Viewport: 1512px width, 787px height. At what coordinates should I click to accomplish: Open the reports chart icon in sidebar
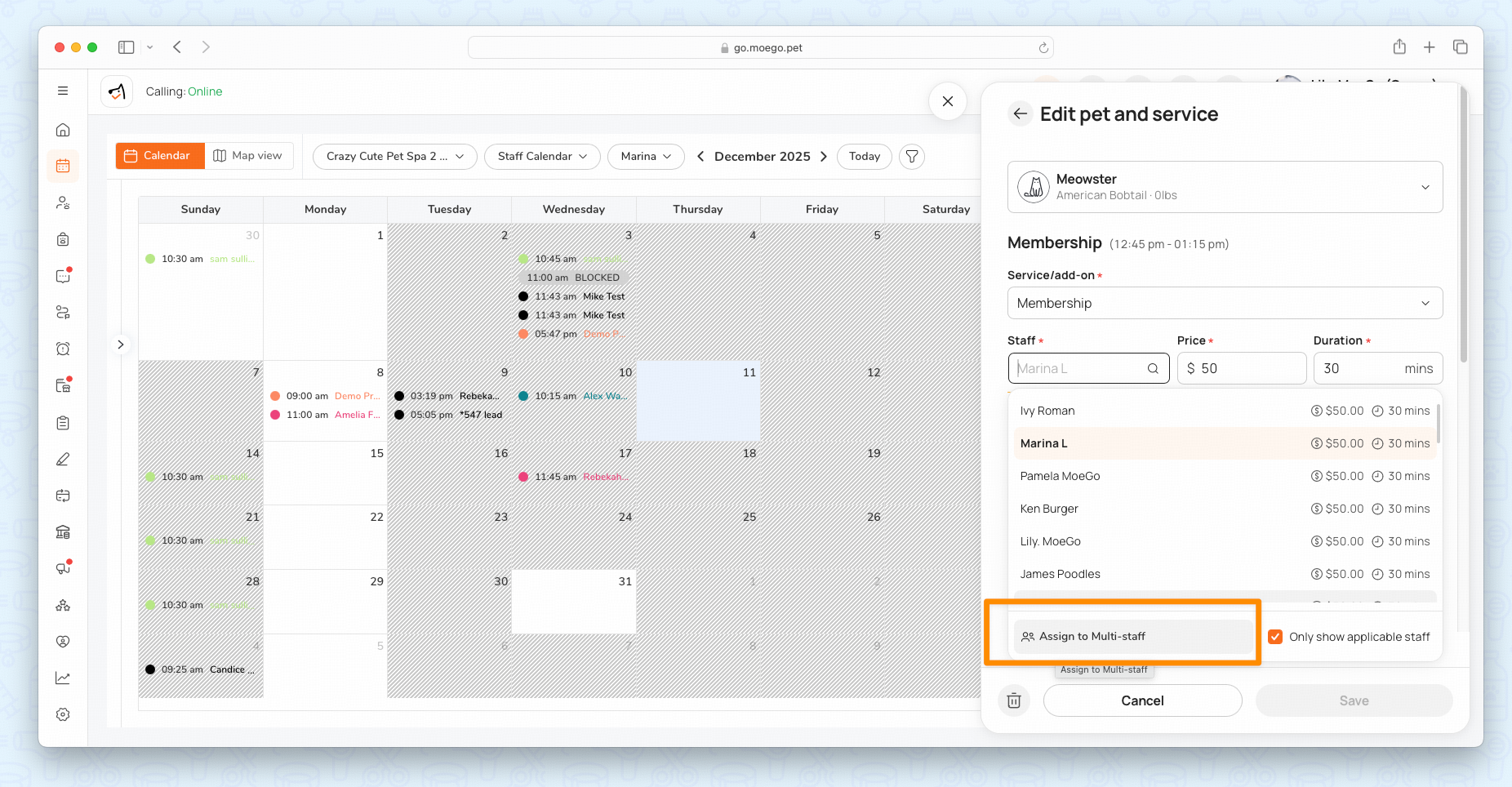tap(63, 678)
